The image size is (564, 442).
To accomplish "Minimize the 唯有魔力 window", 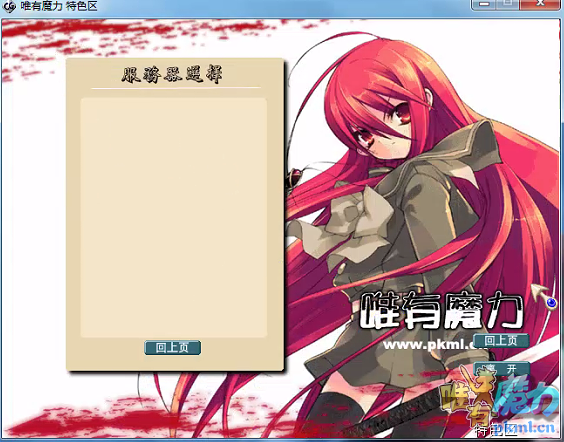I will pos(484,4).
